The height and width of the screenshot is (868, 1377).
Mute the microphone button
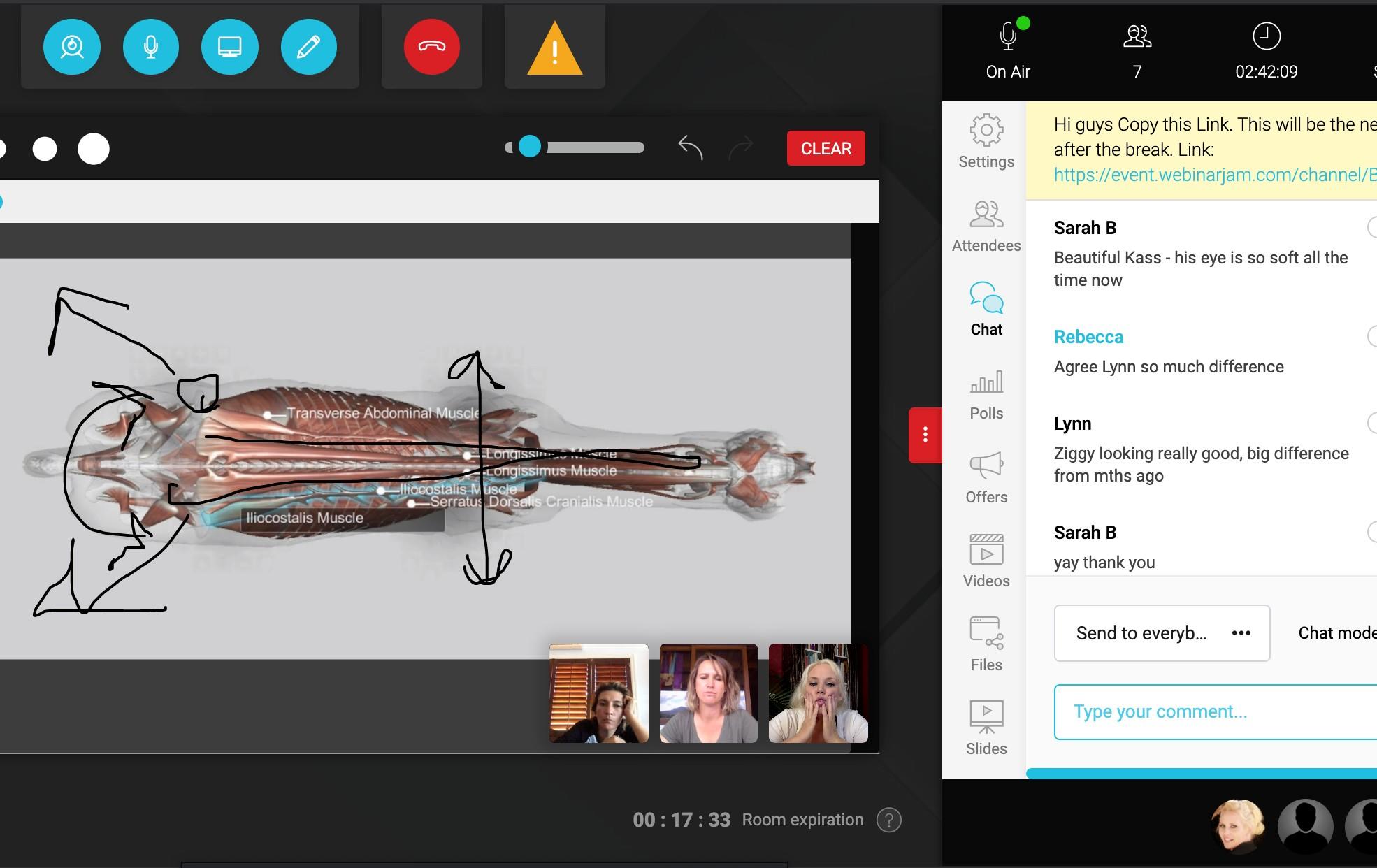point(151,47)
